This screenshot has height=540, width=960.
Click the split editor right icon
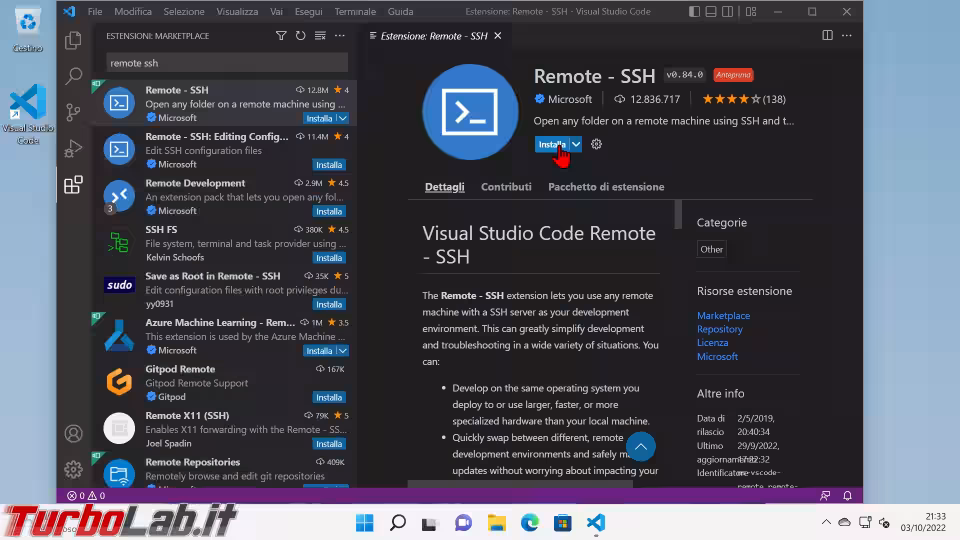[827, 36]
